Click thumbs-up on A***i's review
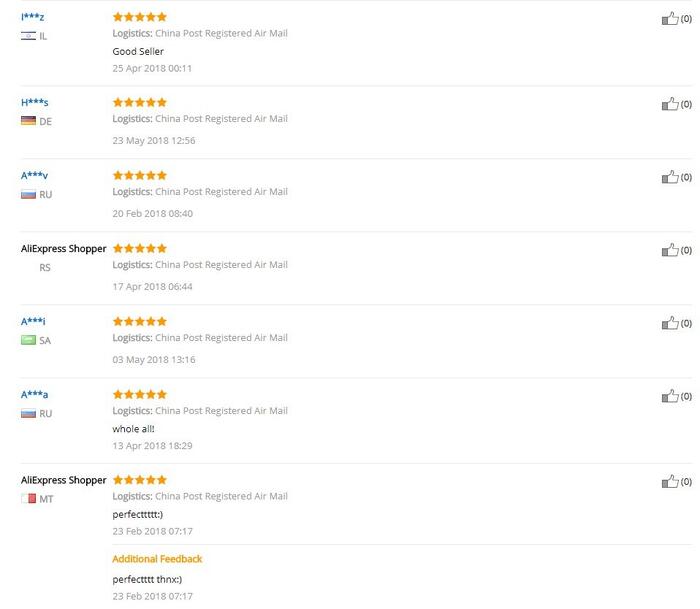Screen dimensions: 700x609 click(670, 323)
